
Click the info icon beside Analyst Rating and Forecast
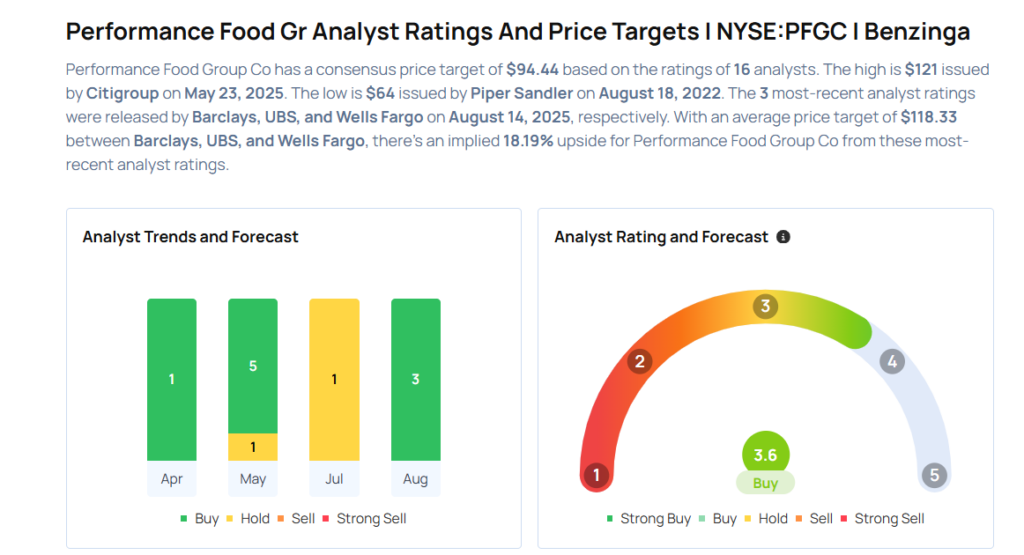783,237
